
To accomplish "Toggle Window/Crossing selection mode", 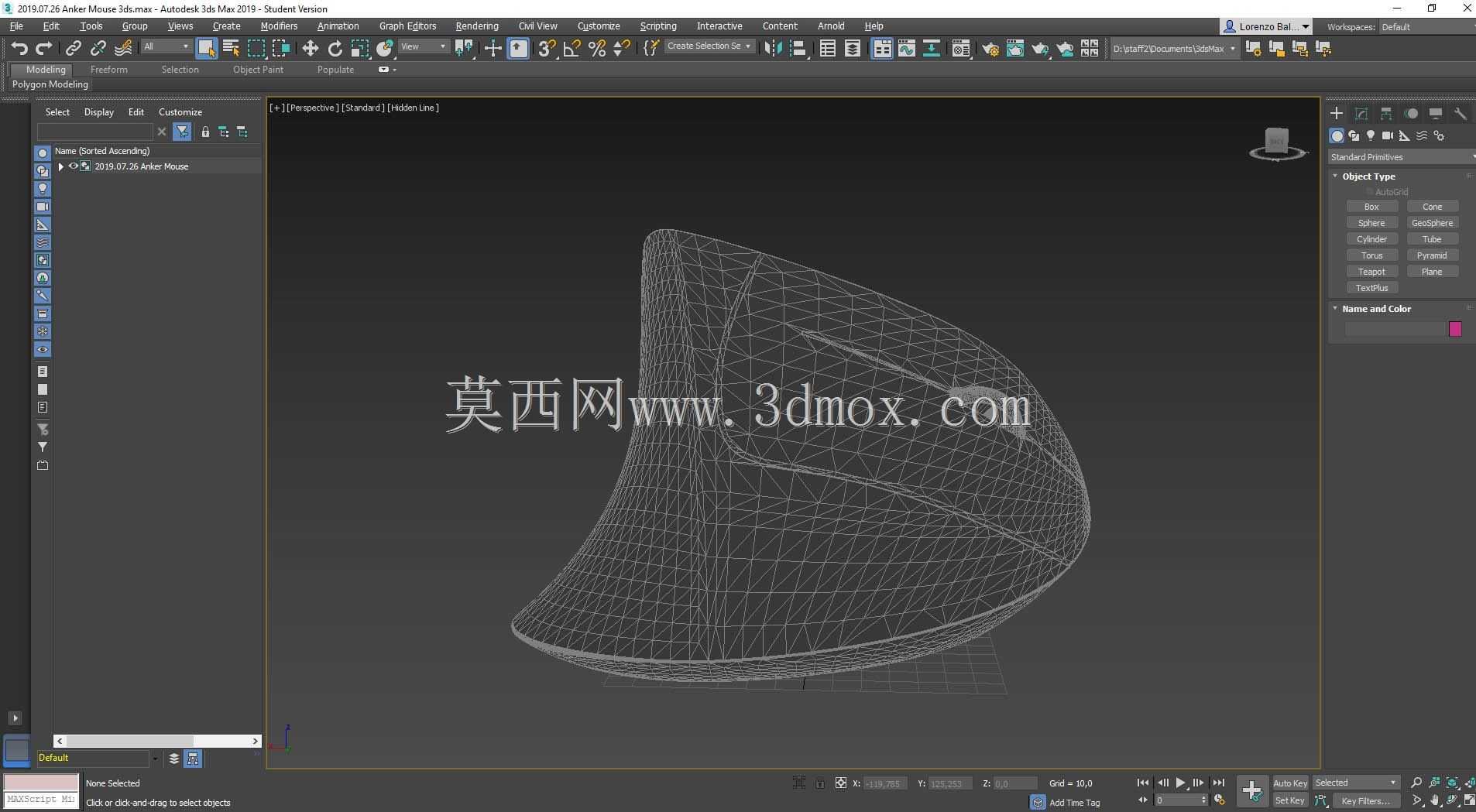I will tap(280, 48).
